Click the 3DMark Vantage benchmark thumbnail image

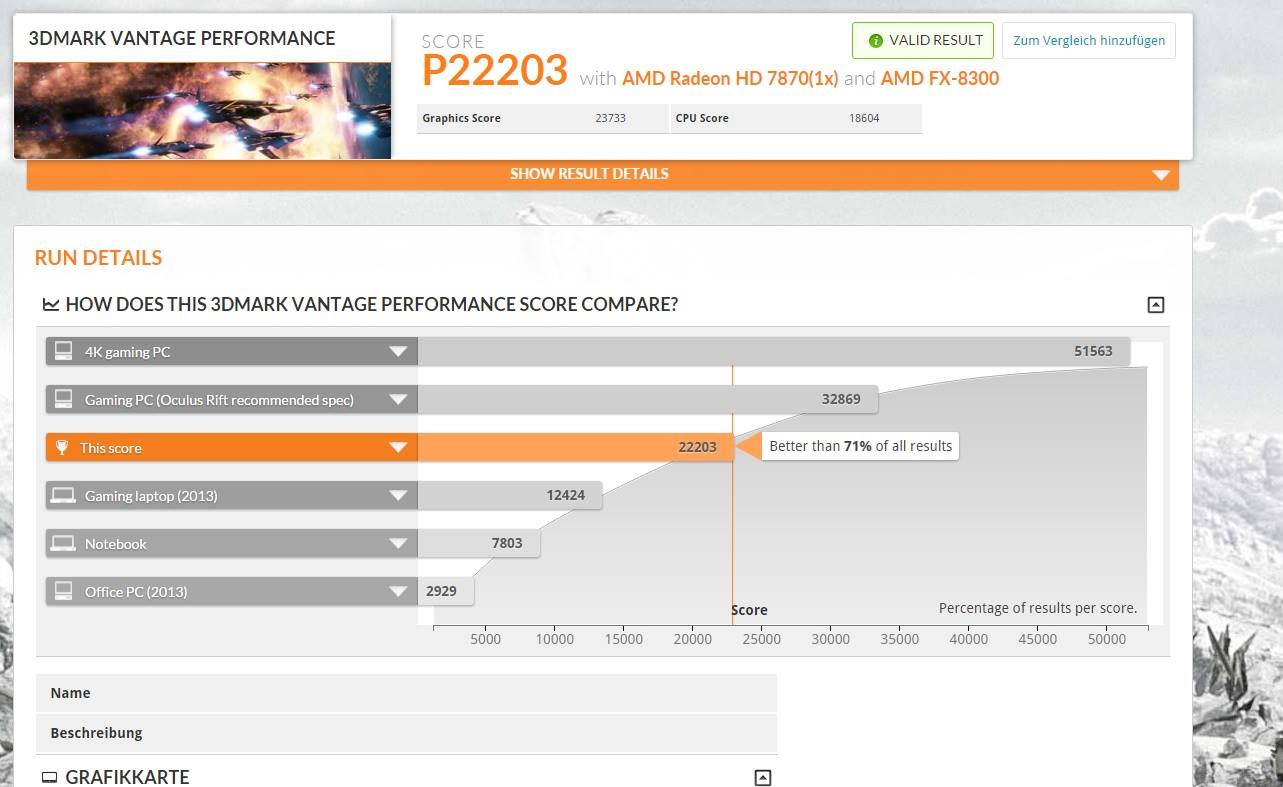(202, 110)
